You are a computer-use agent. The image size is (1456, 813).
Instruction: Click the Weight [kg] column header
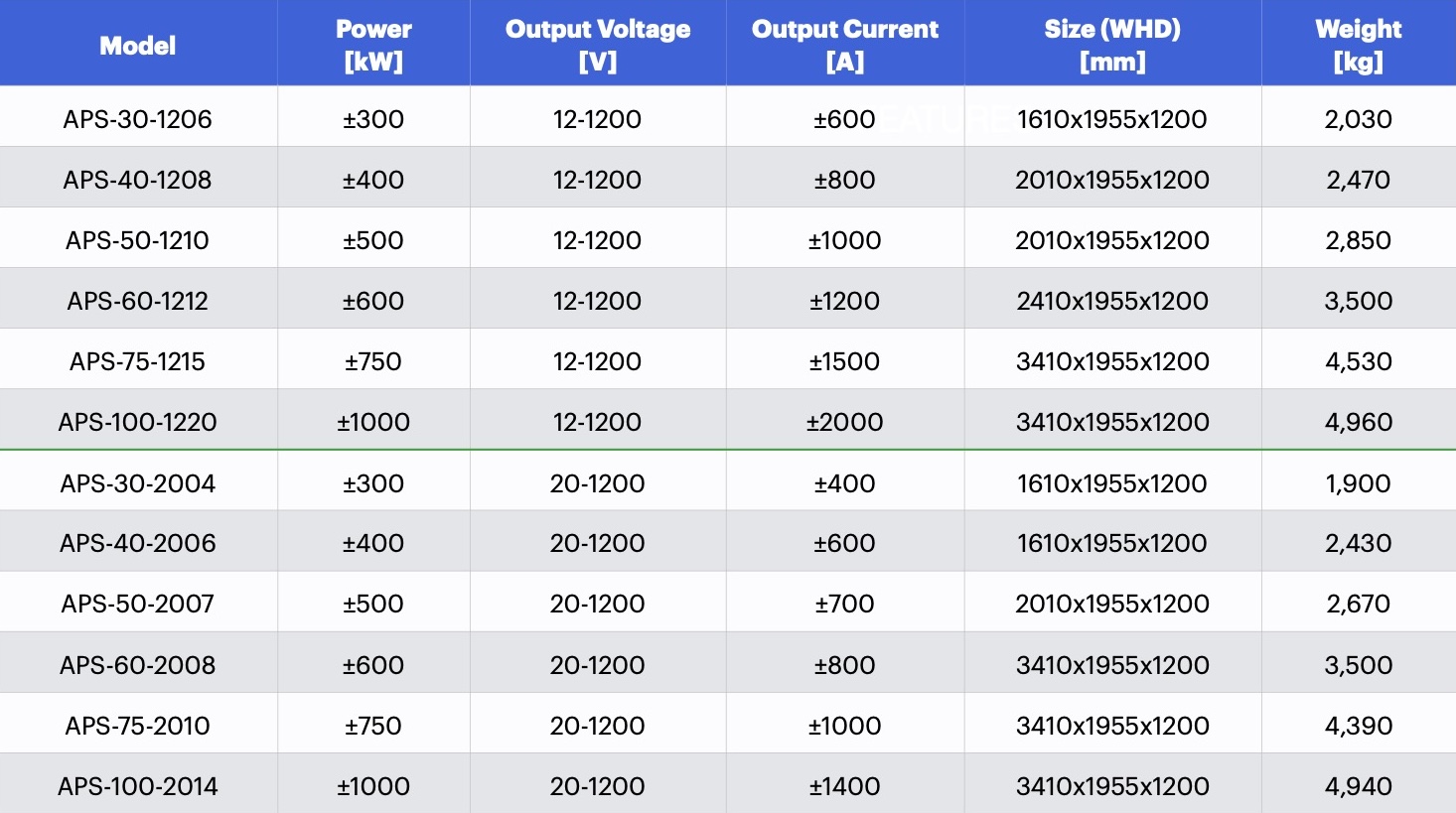pos(1359,46)
